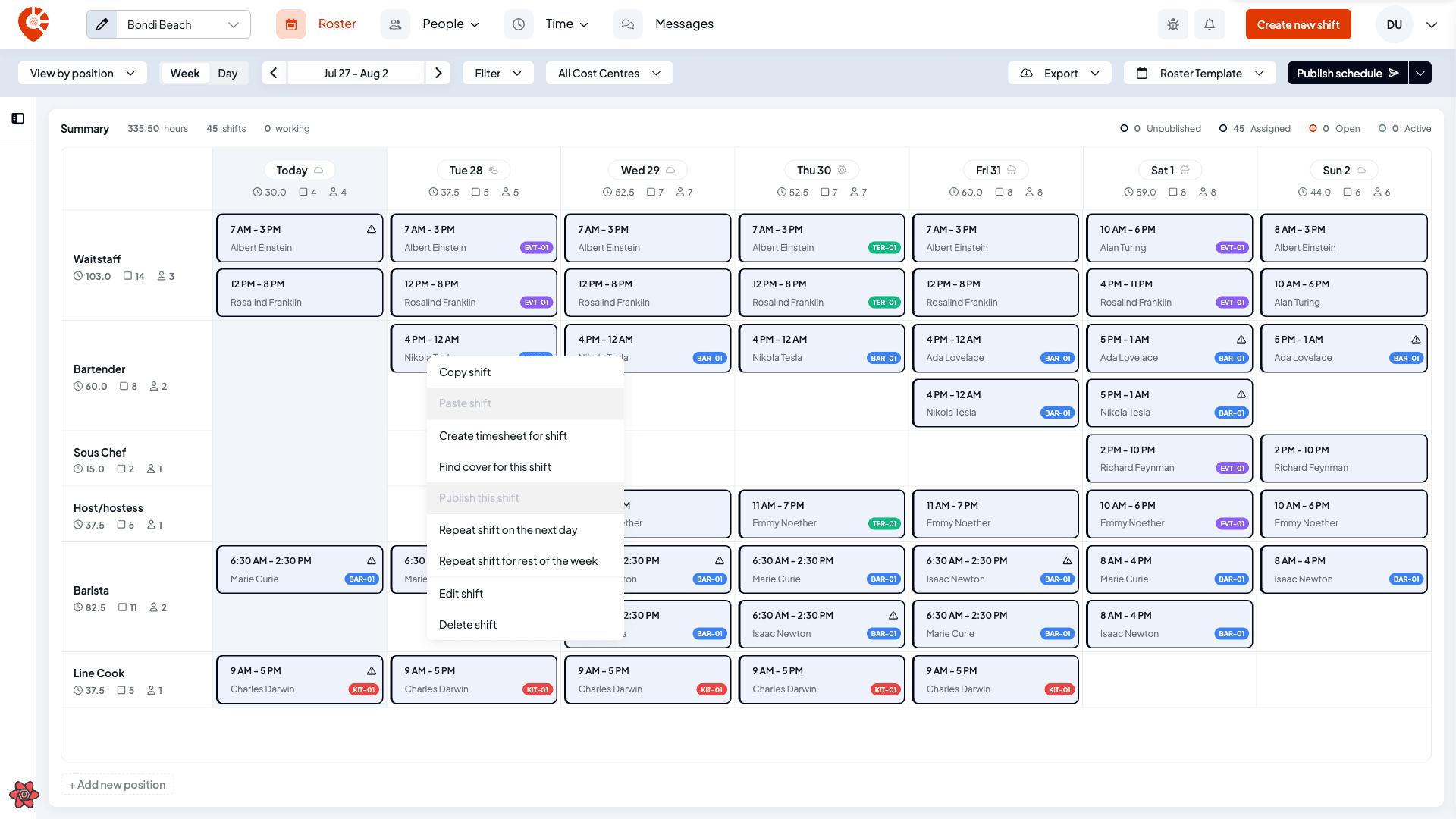This screenshot has height=819, width=1456.
Task: Open Richard Feynman's Sat 1 2 PM shift
Action: click(x=1169, y=458)
